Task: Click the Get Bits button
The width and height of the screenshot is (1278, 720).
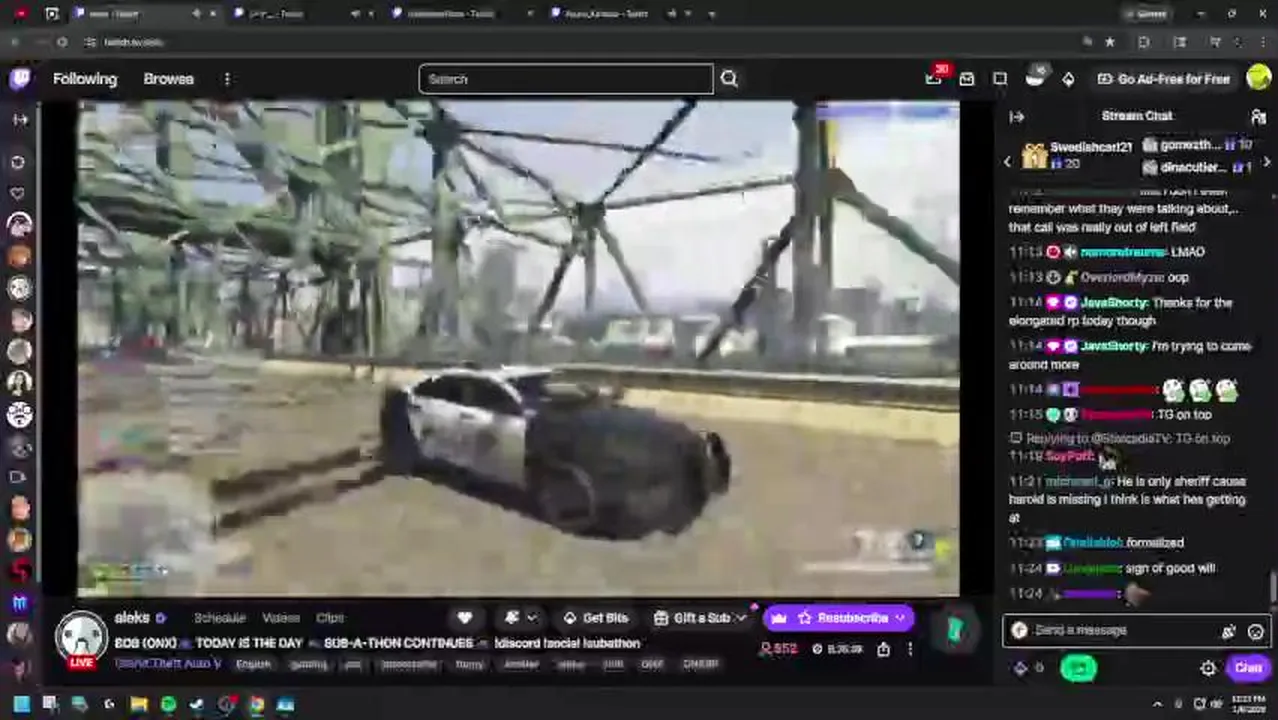Action: click(596, 618)
